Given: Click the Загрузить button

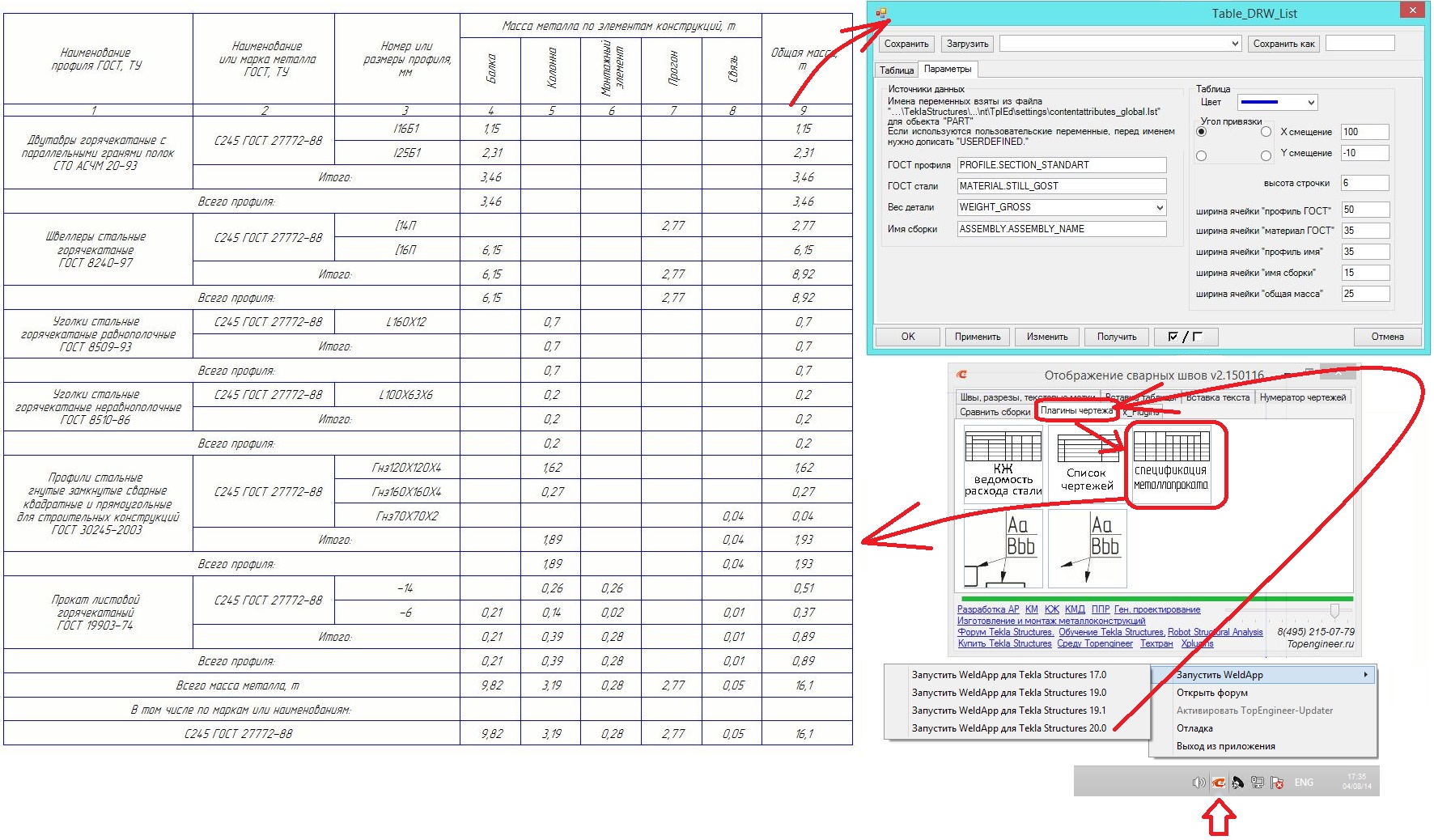Looking at the screenshot, I should [x=968, y=44].
